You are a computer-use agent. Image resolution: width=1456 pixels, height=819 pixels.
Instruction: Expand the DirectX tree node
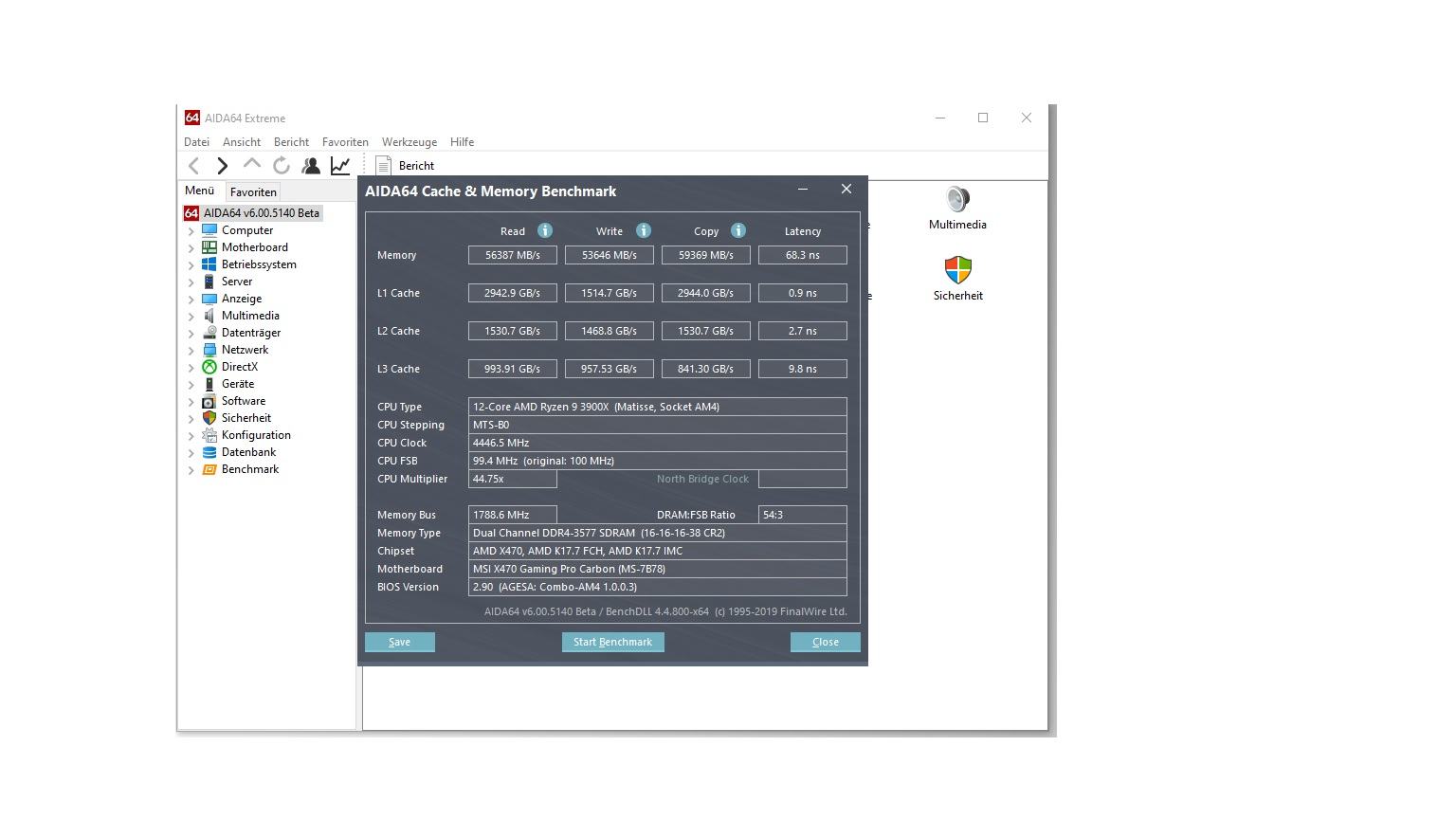[x=191, y=368]
